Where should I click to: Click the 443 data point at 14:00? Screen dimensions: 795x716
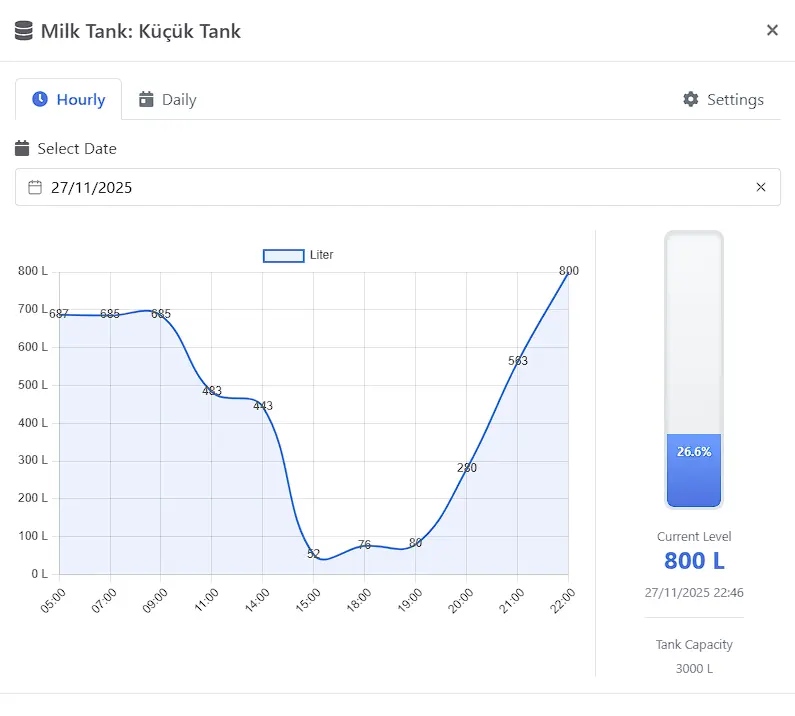[x=263, y=407]
